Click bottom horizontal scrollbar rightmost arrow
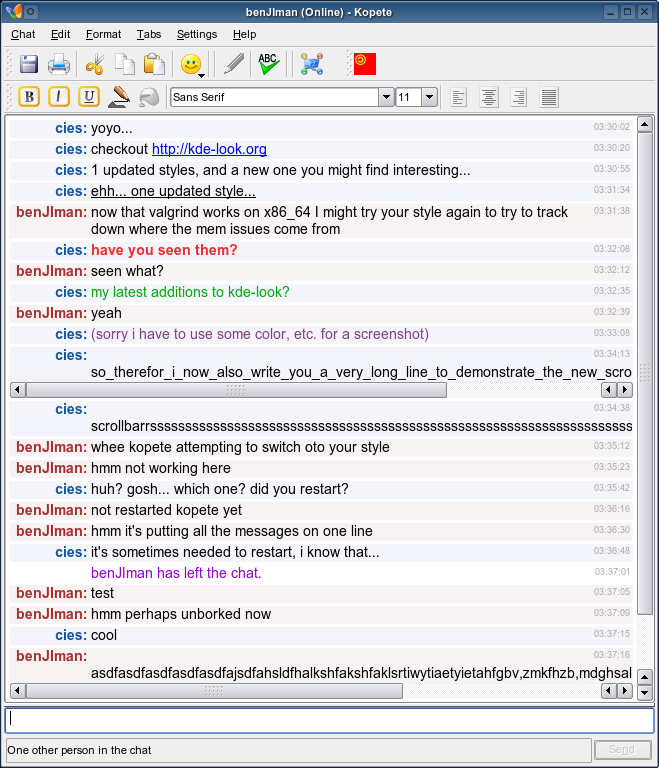 tap(625, 691)
